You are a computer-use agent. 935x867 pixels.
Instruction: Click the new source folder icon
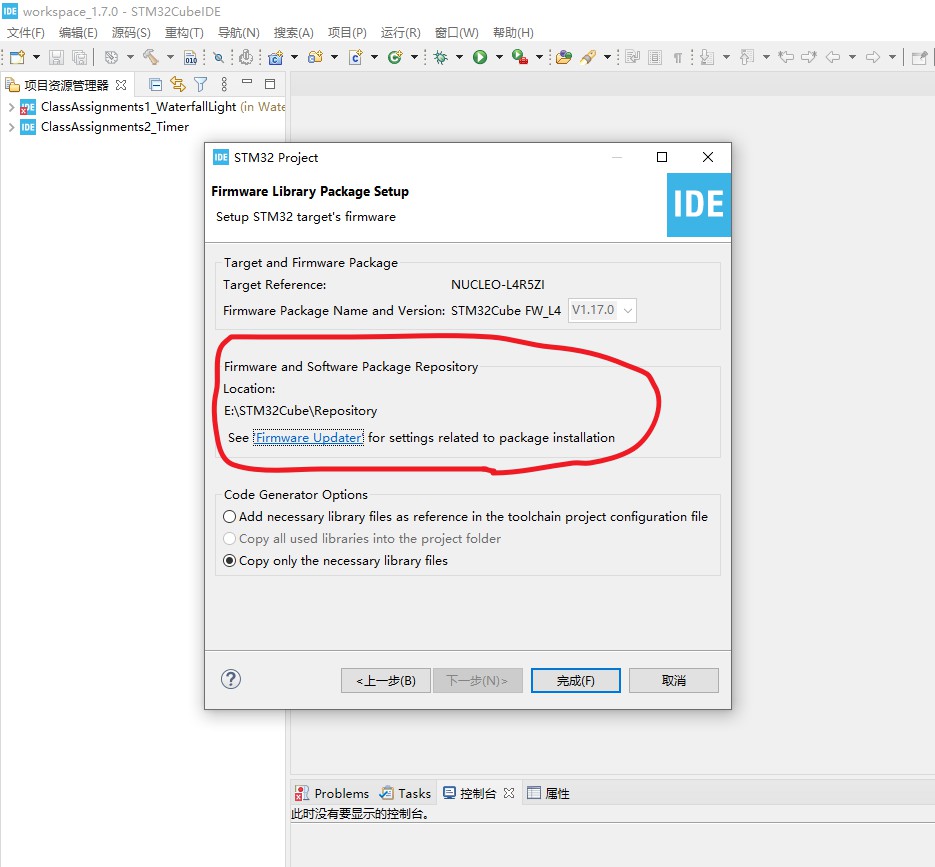pyautogui.click(x=315, y=57)
